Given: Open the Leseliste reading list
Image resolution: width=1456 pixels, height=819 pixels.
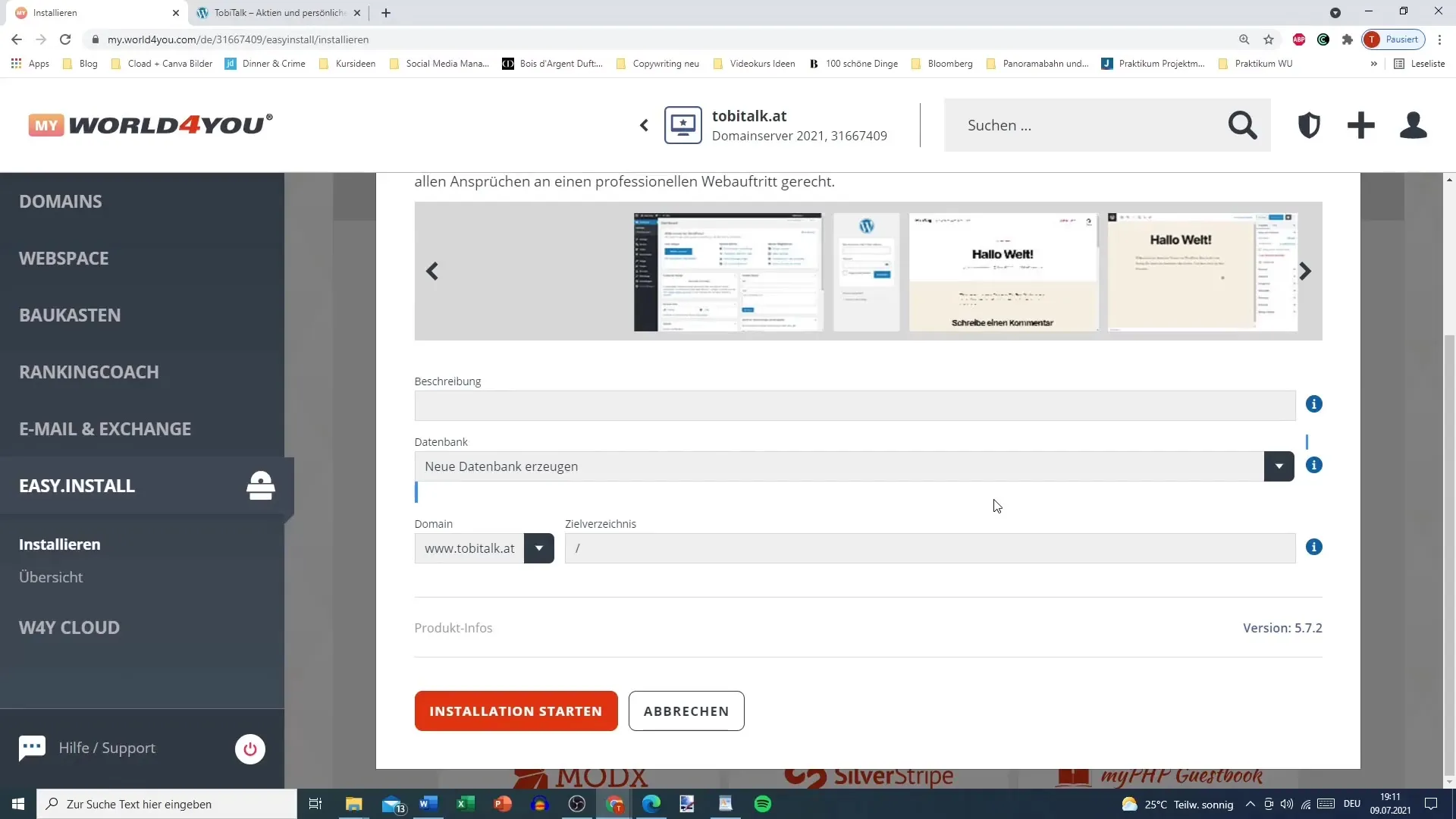Looking at the screenshot, I should [x=1419, y=64].
